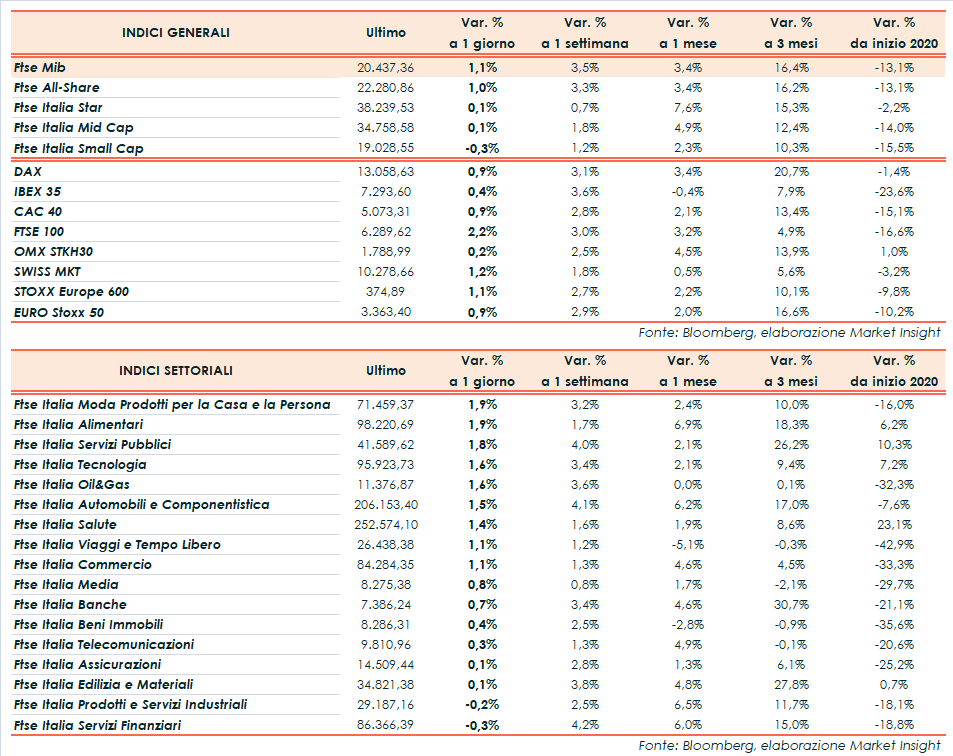Click the INDICI SETTORIALI table header
Image resolution: width=953 pixels, height=756 pixels.
175,370
